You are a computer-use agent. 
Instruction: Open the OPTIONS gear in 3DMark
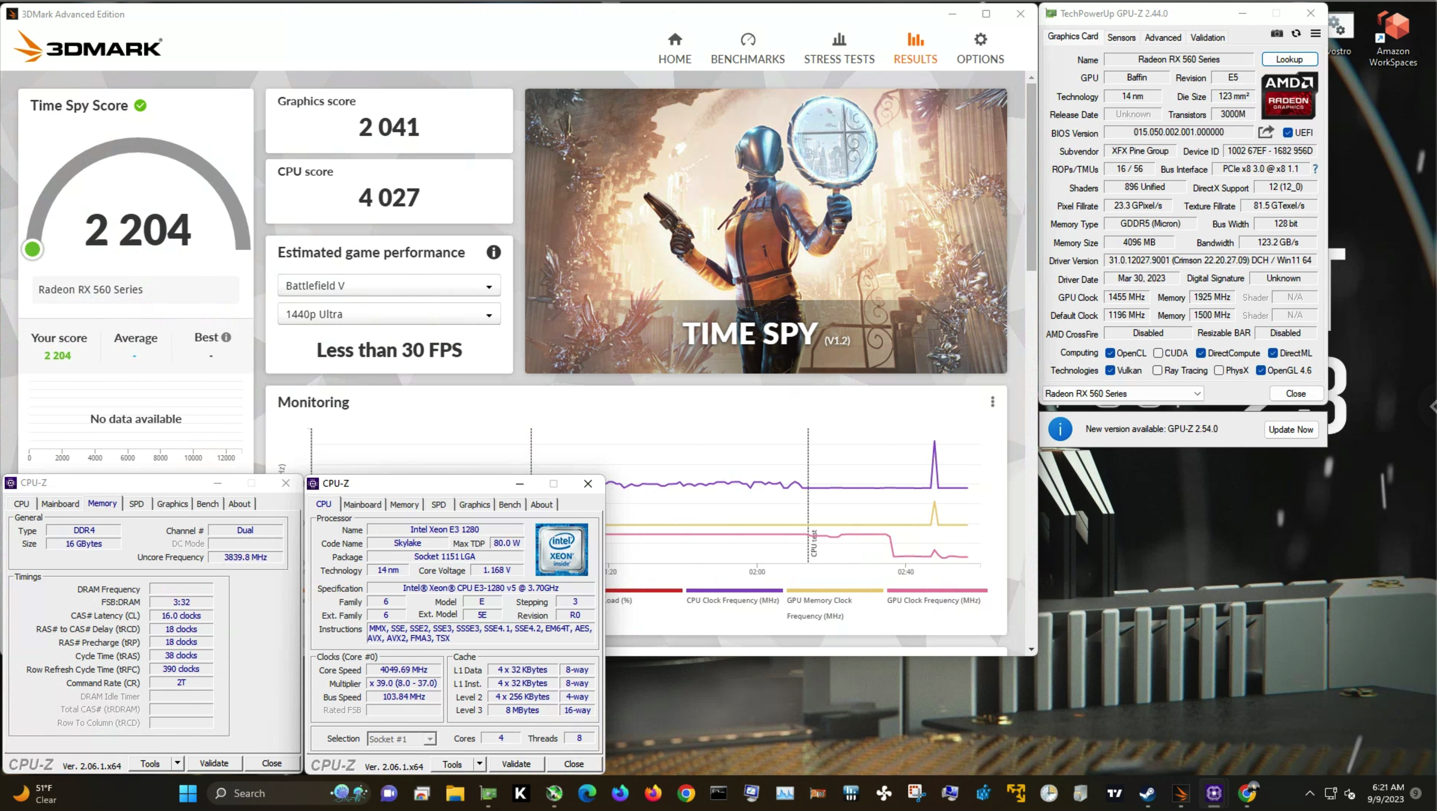[x=980, y=48]
